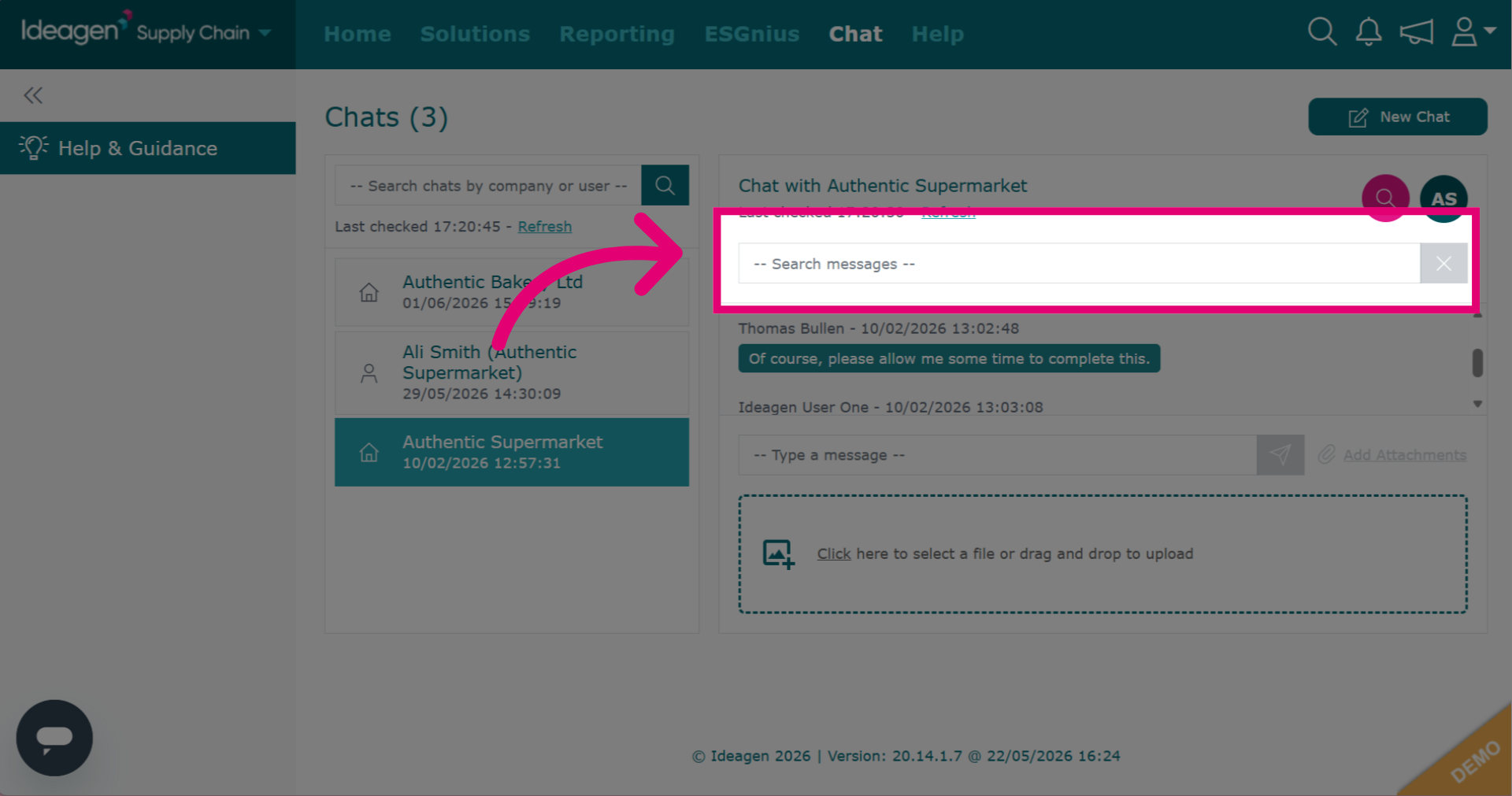Click 'Thomas Bullen - 10/02/2026 13:02:48' label

[879, 328]
